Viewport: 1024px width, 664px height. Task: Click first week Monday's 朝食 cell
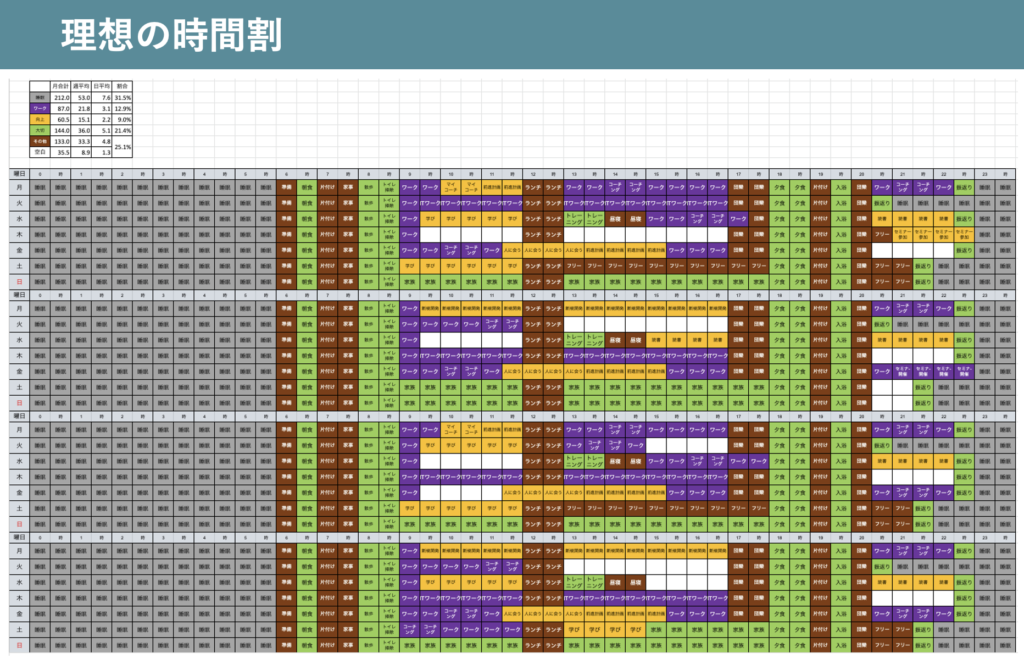point(307,187)
